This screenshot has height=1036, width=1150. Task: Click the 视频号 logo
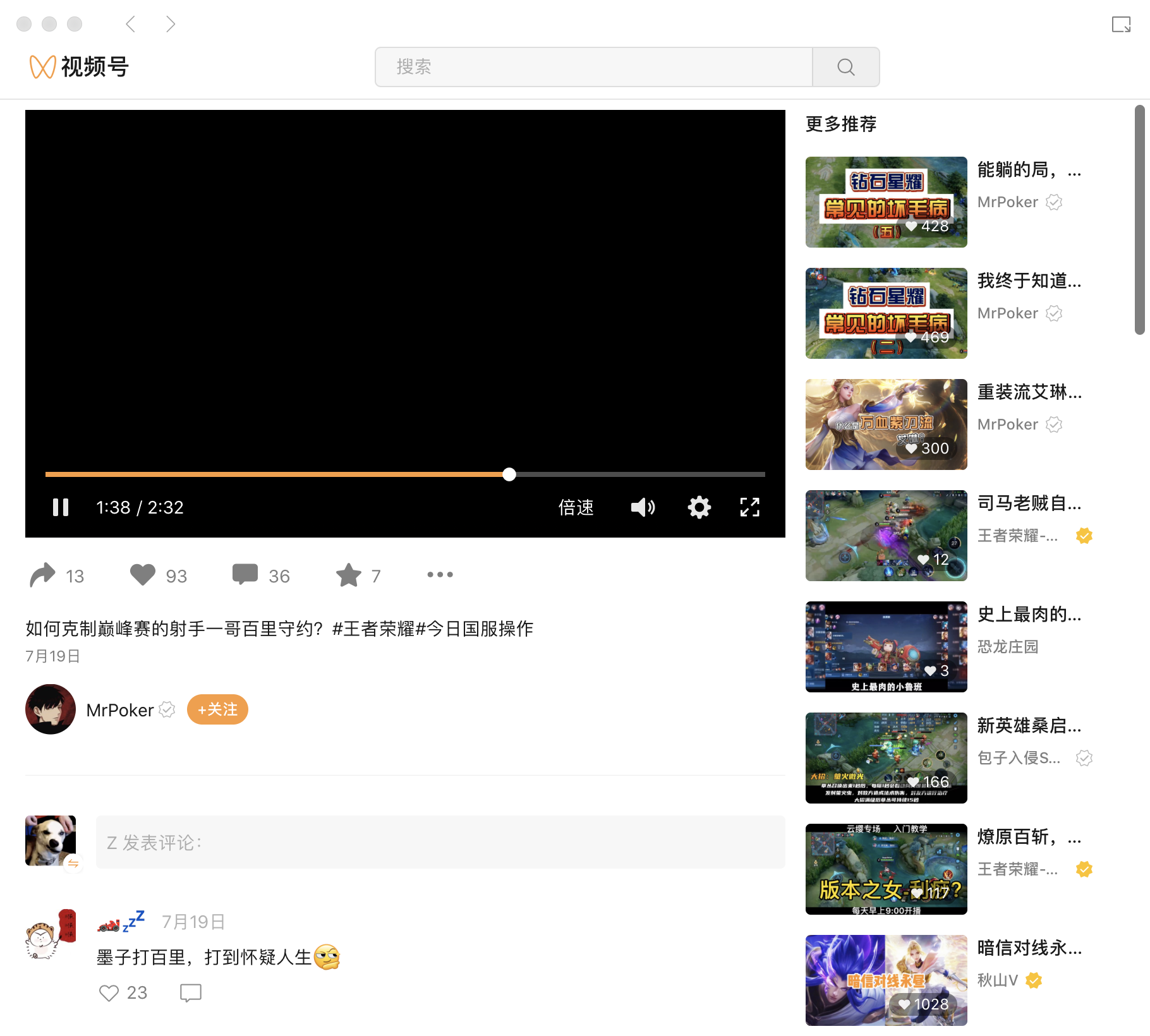(79, 66)
